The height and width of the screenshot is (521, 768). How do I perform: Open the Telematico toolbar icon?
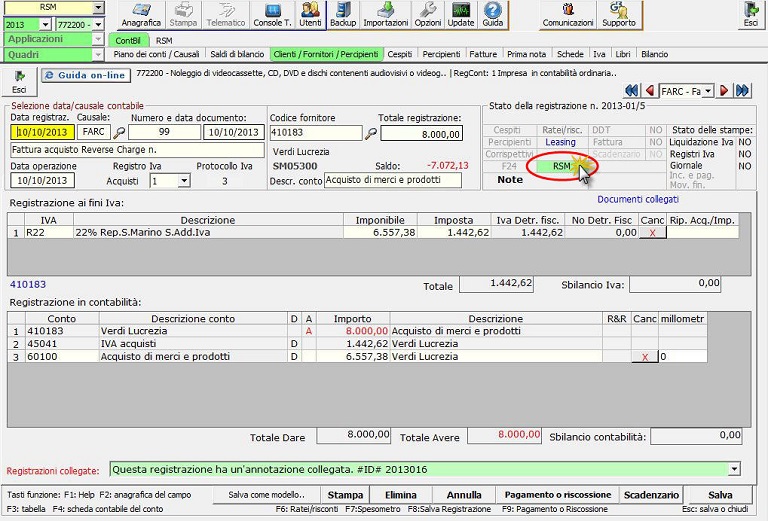click(226, 15)
